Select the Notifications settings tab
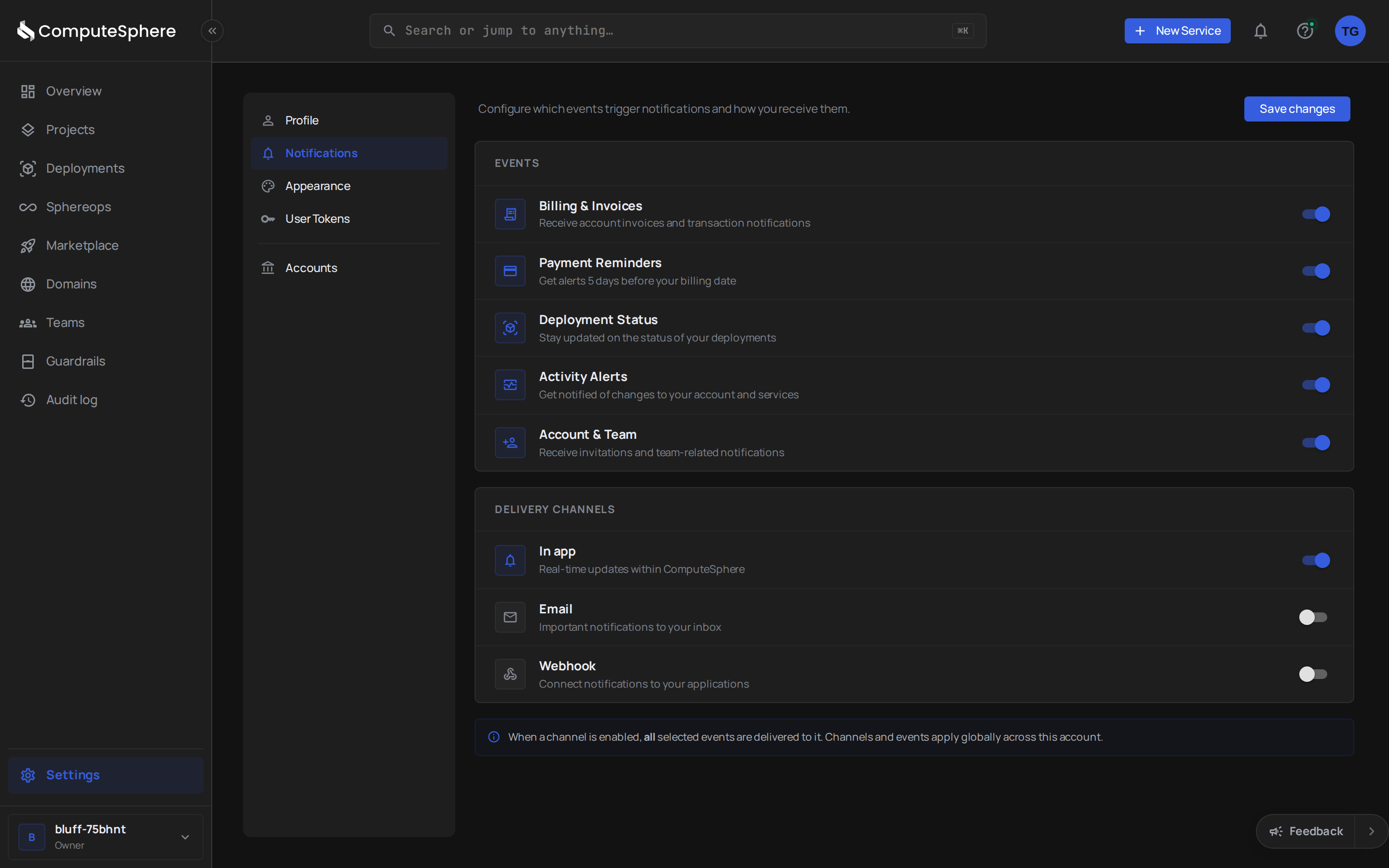 (x=349, y=153)
